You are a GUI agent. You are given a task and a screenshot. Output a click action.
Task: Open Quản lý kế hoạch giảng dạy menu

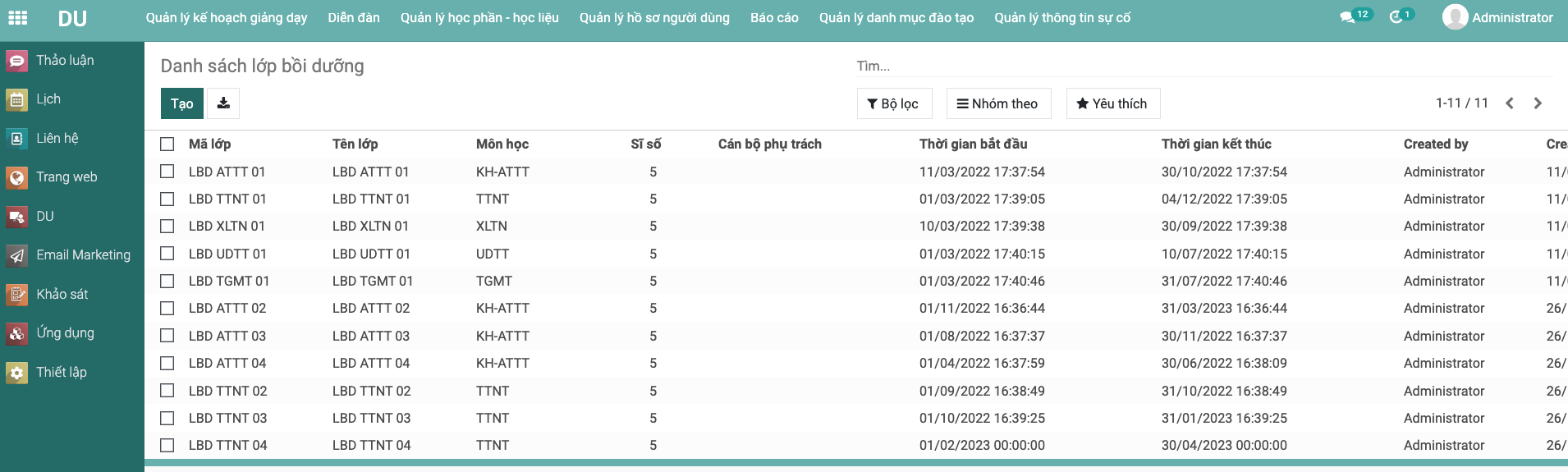(x=227, y=17)
